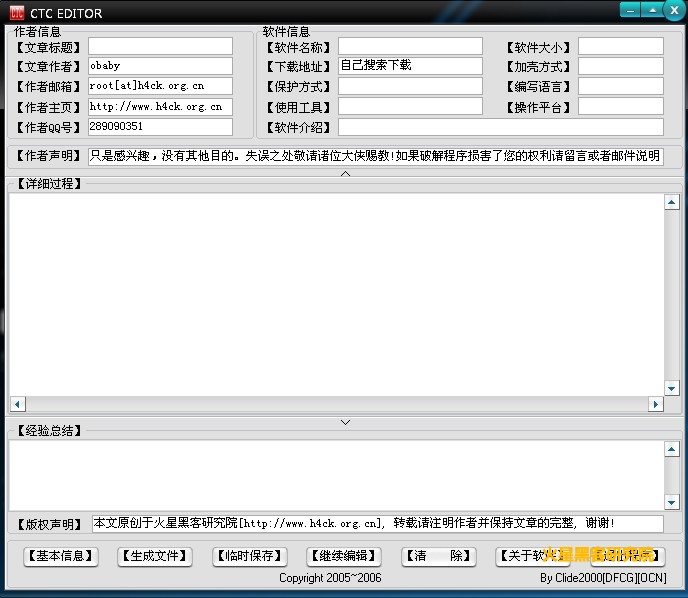Collapse the top info panel with the up chevron
The width and height of the screenshot is (688, 598).
tap(345, 174)
